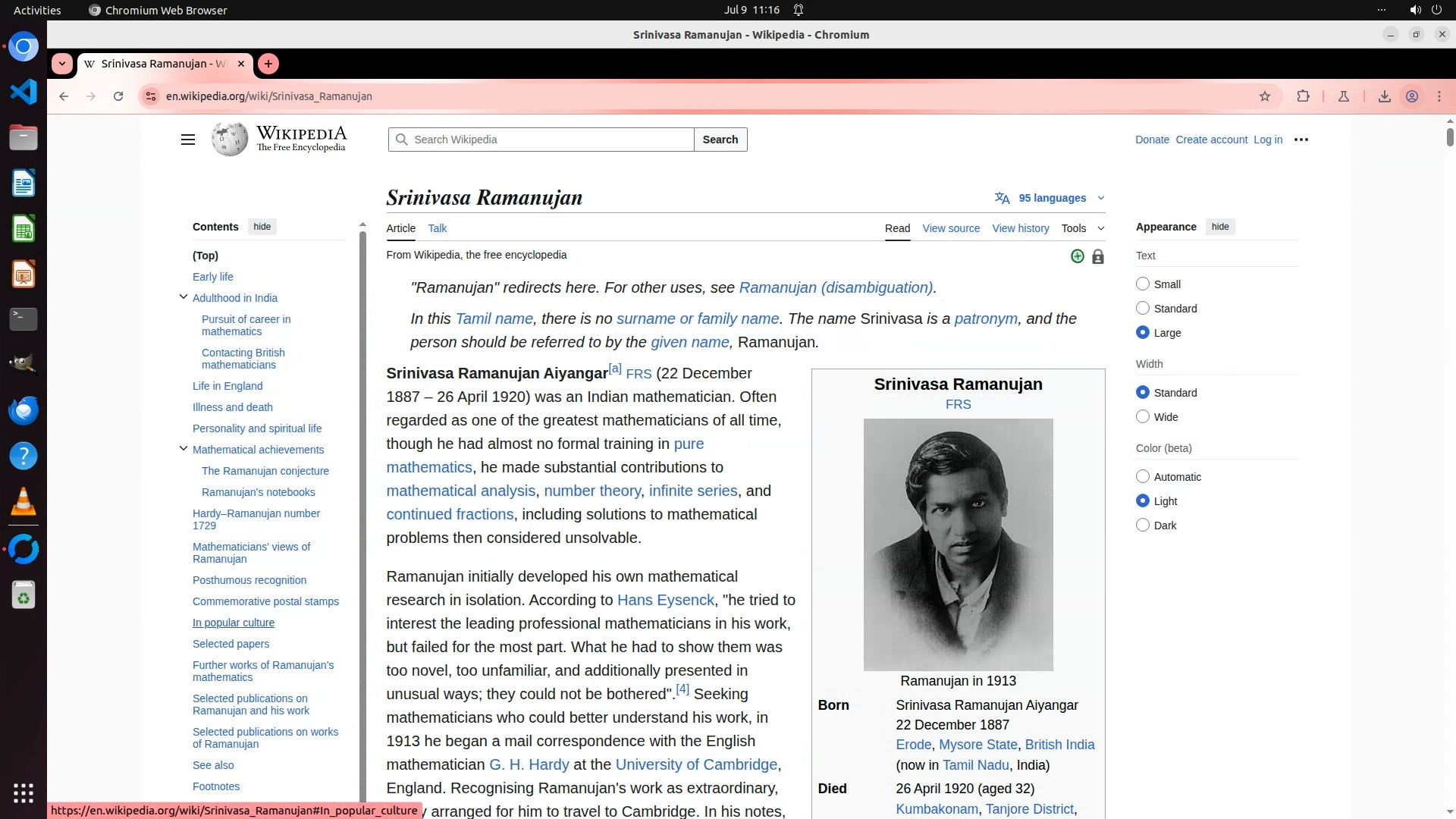
Task: Open the Wikipedia main menu hamburger icon
Action: [x=188, y=140]
